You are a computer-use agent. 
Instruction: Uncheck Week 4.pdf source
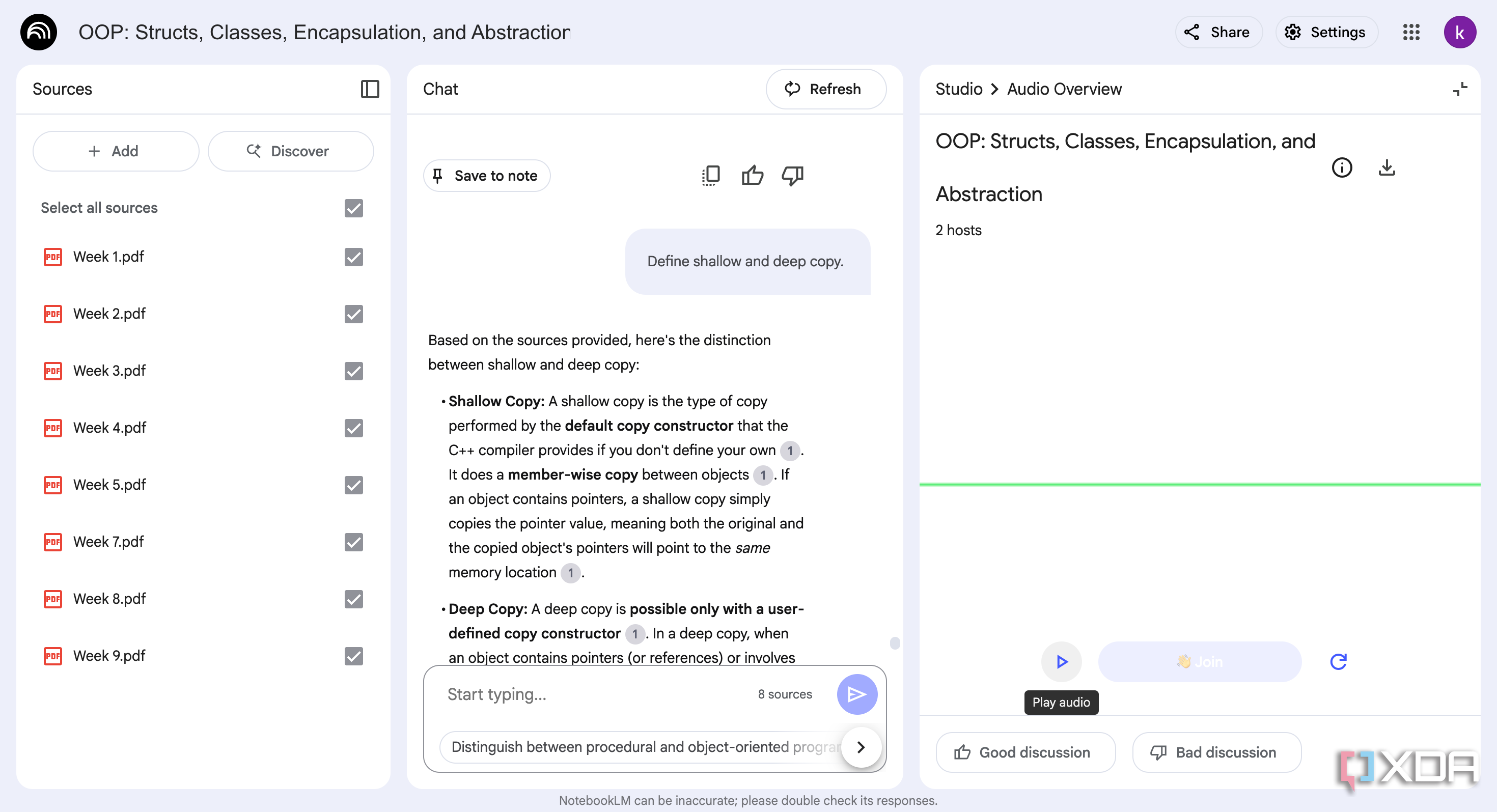[x=353, y=428]
